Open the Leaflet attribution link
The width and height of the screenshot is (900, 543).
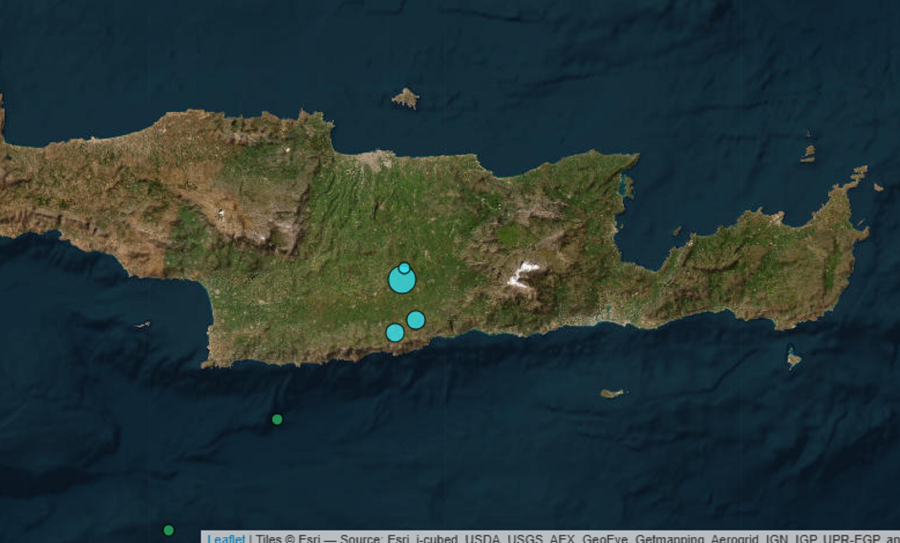[x=226, y=538]
